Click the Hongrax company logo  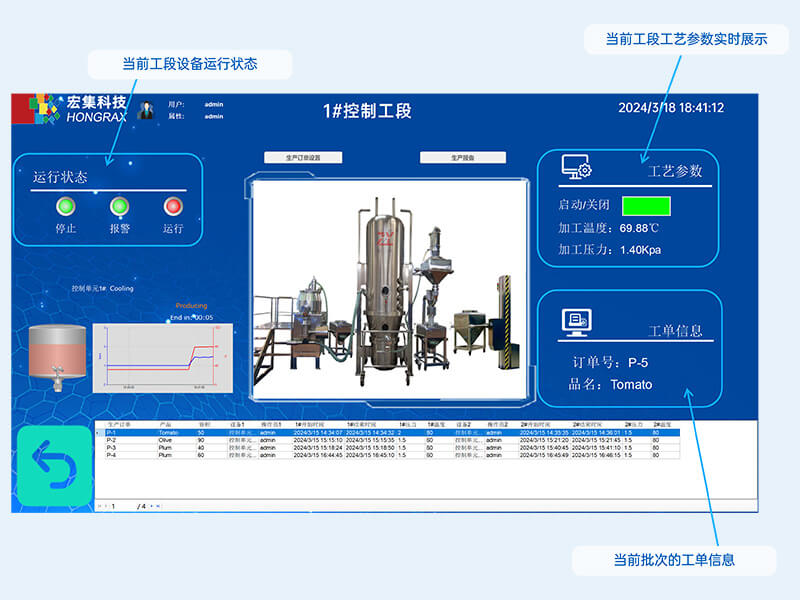[70, 108]
